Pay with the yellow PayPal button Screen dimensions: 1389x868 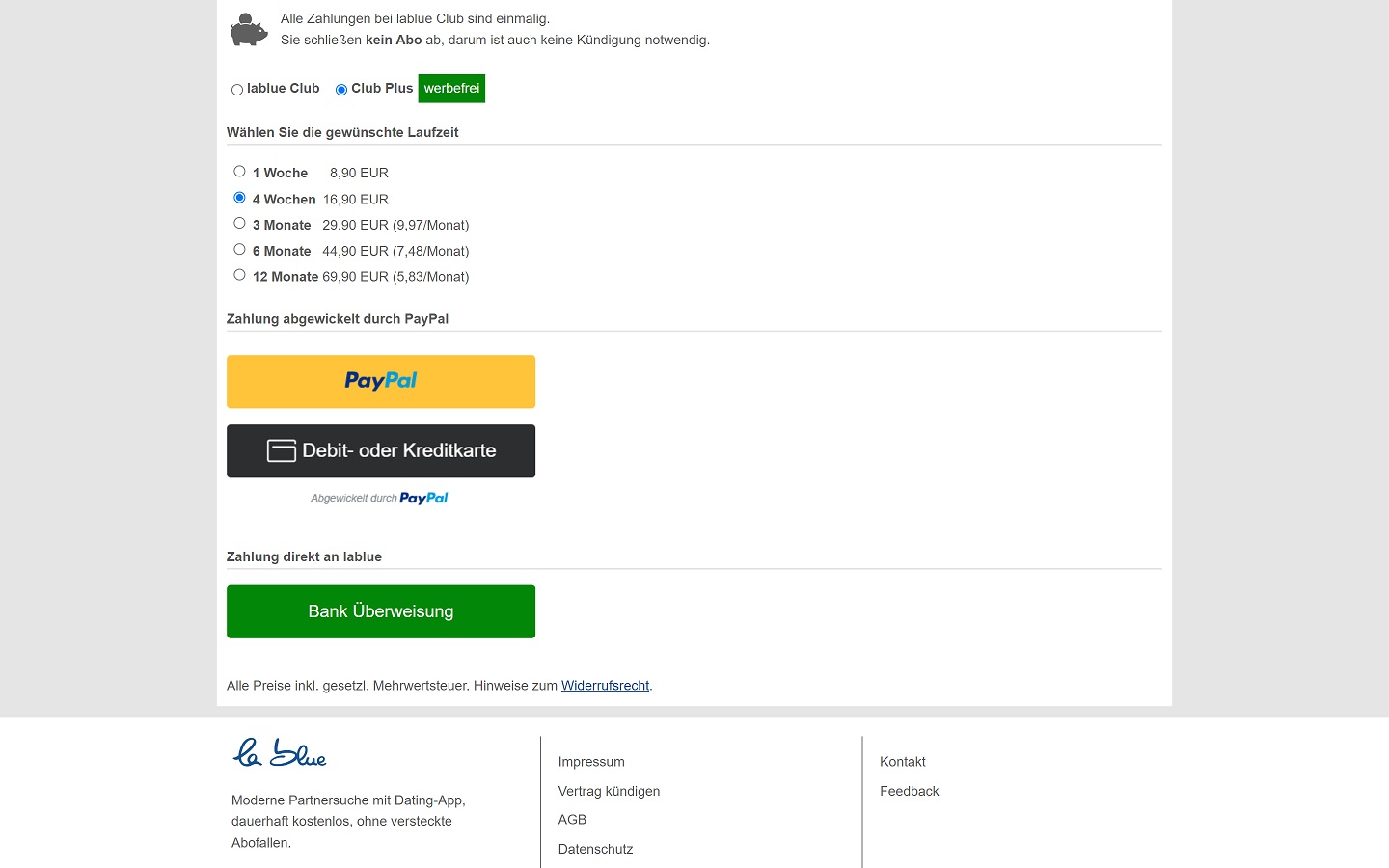[381, 382]
